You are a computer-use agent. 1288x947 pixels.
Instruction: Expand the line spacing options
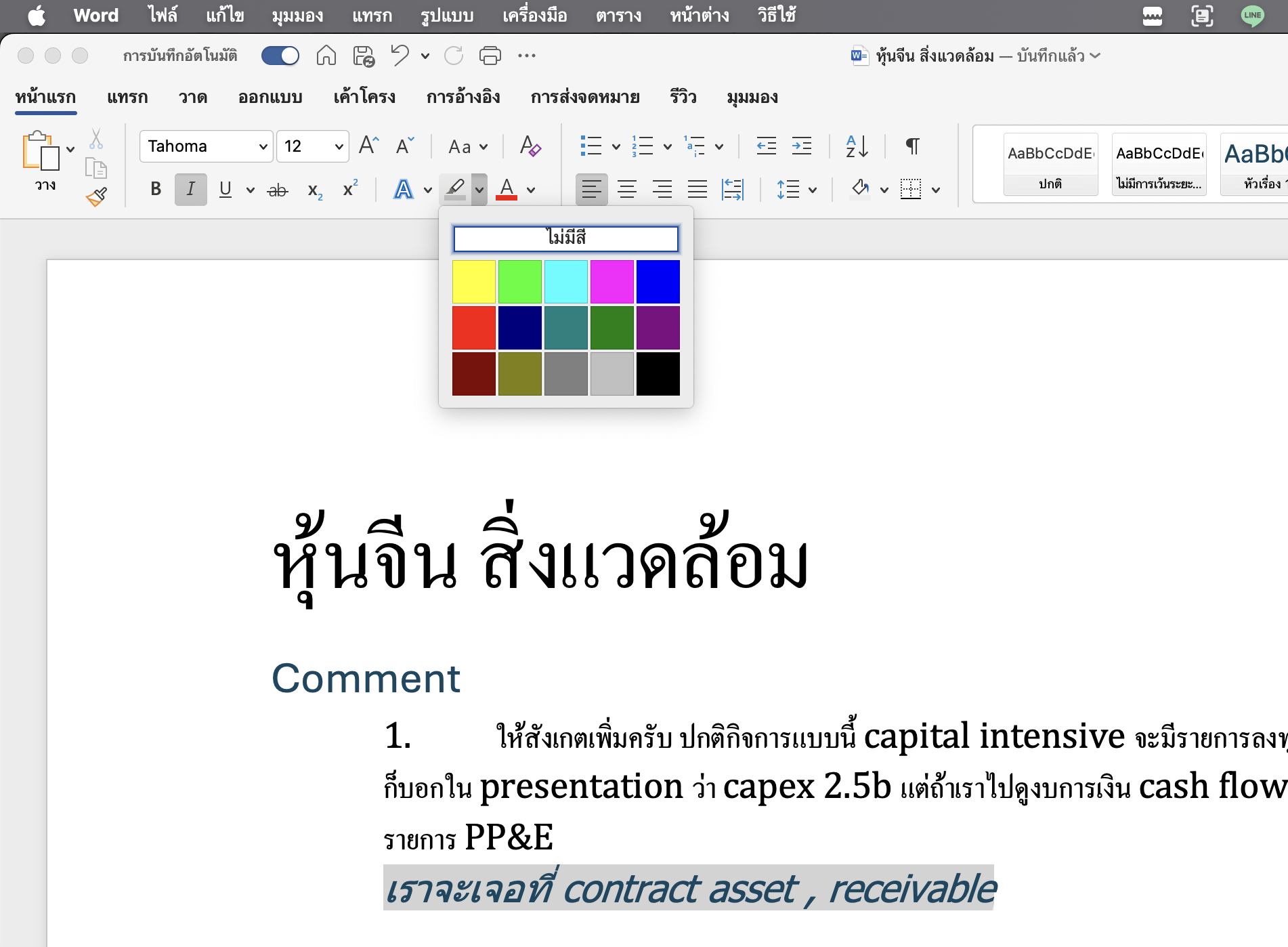[x=813, y=190]
